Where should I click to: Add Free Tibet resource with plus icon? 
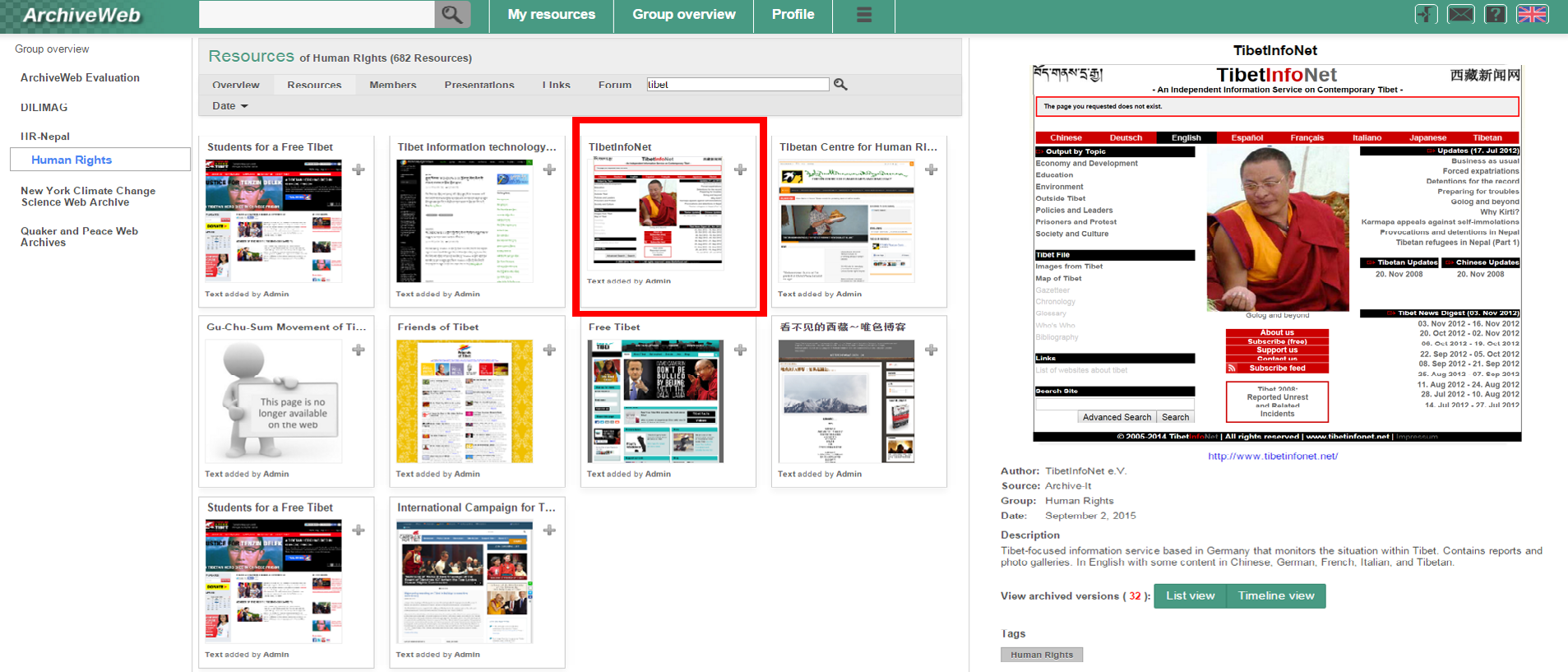(740, 350)
